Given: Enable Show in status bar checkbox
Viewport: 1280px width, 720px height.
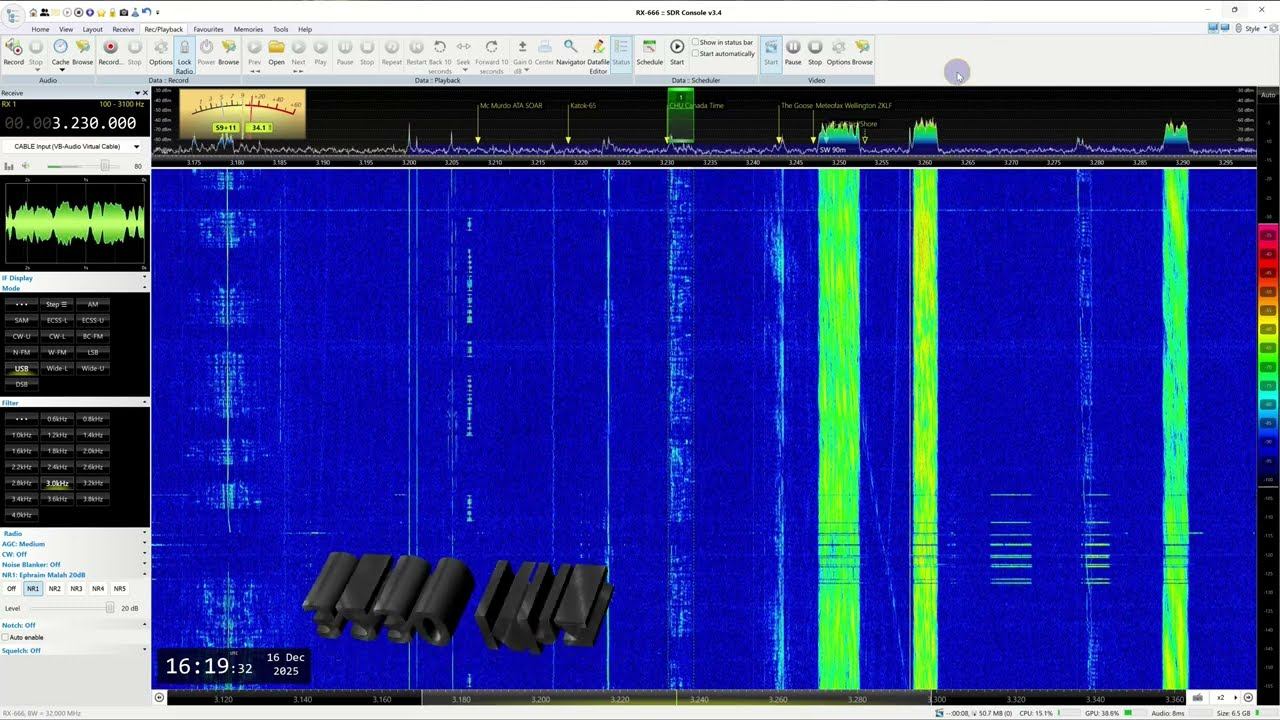Looking at the screenshot, I should 696,43.
